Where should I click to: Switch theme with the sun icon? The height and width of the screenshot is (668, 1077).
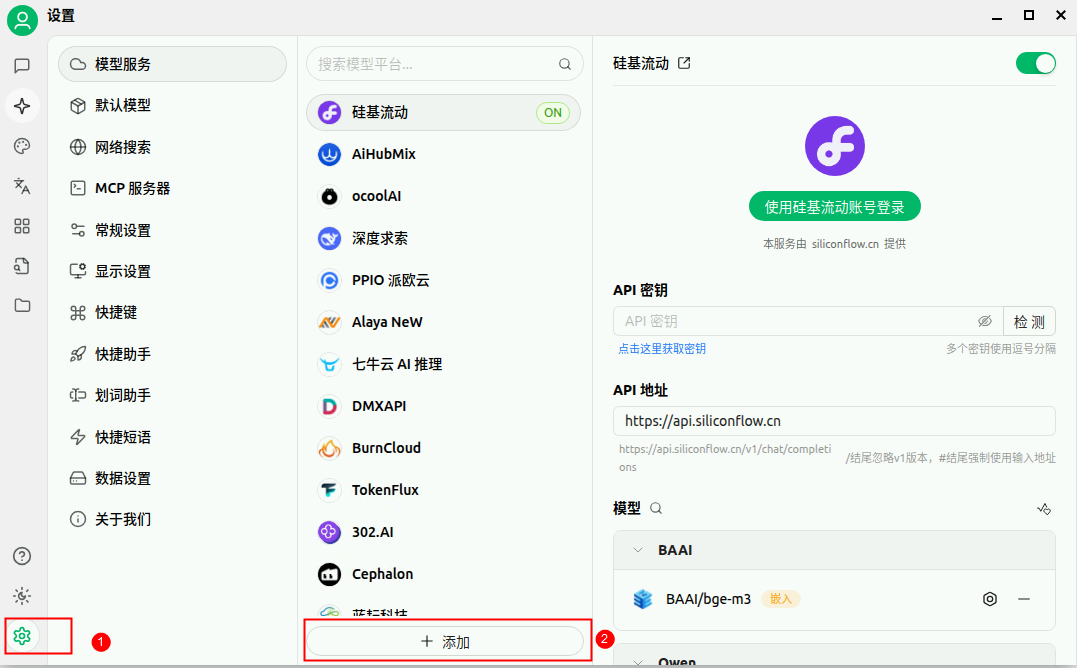[x=22, y=596]
